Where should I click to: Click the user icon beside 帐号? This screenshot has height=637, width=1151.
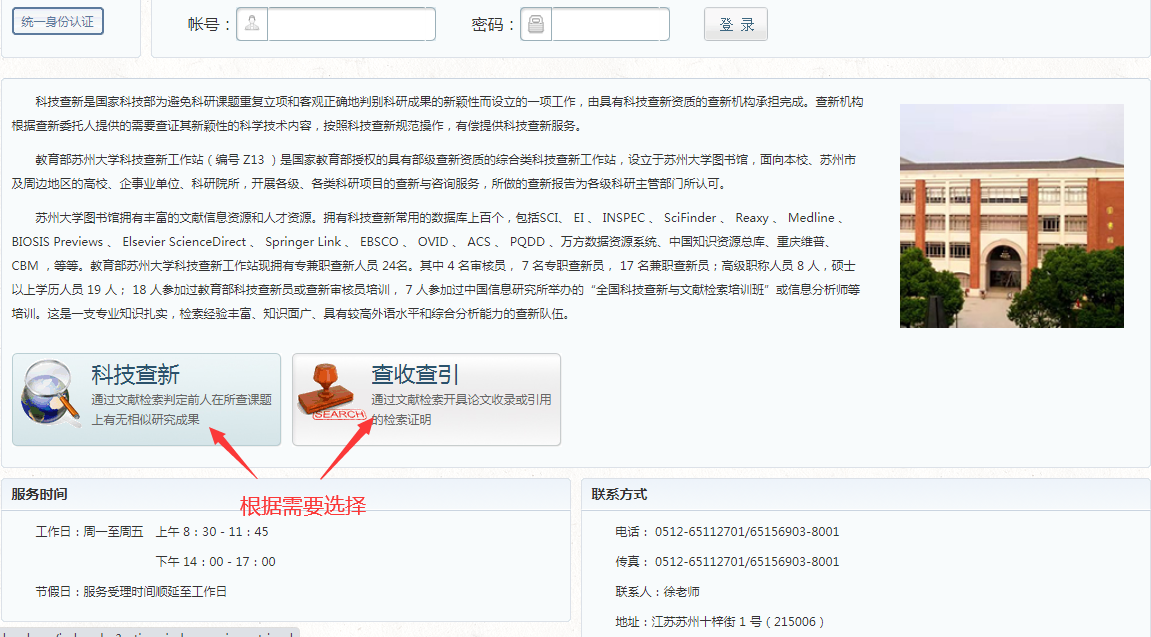coord(252,24)
